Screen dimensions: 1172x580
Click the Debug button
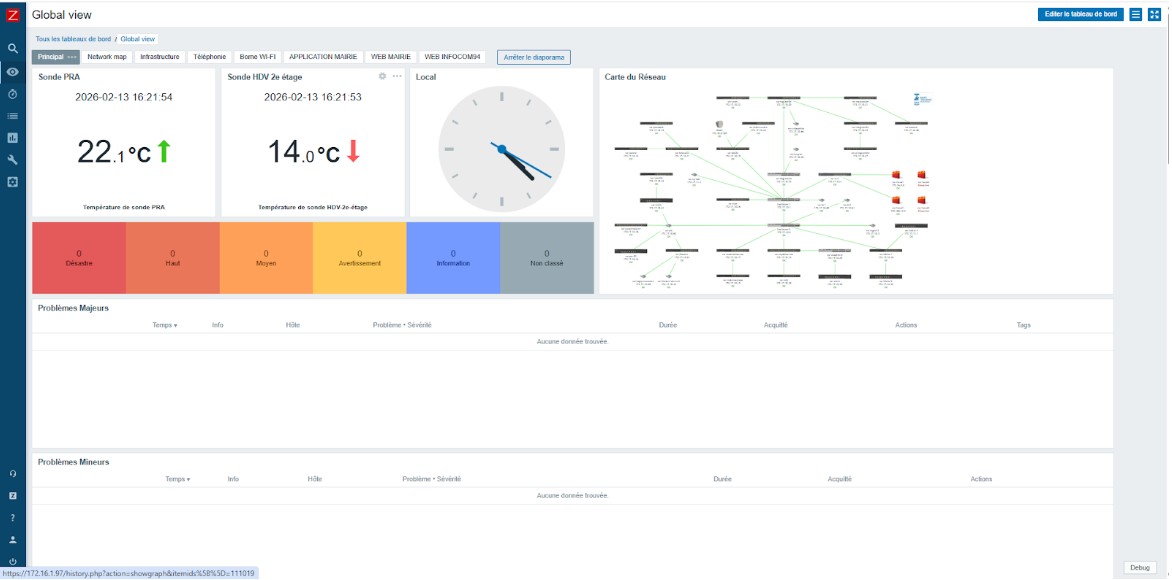pyautogui.click(x=1140, y=567)
